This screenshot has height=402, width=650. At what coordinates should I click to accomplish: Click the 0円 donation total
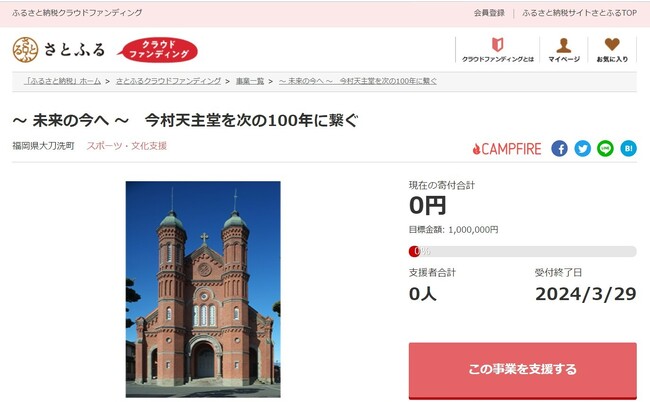point(427,206)
